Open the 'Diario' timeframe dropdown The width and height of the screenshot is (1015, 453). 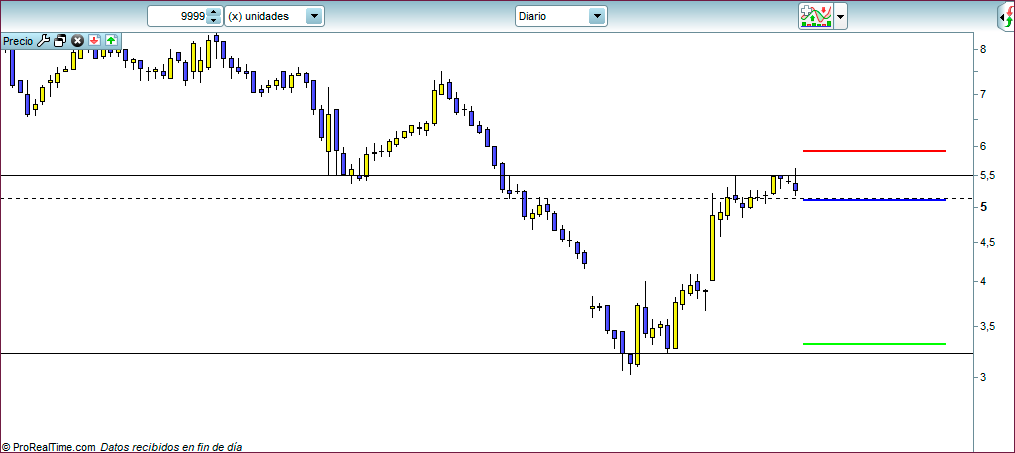(x=597, y=16)
